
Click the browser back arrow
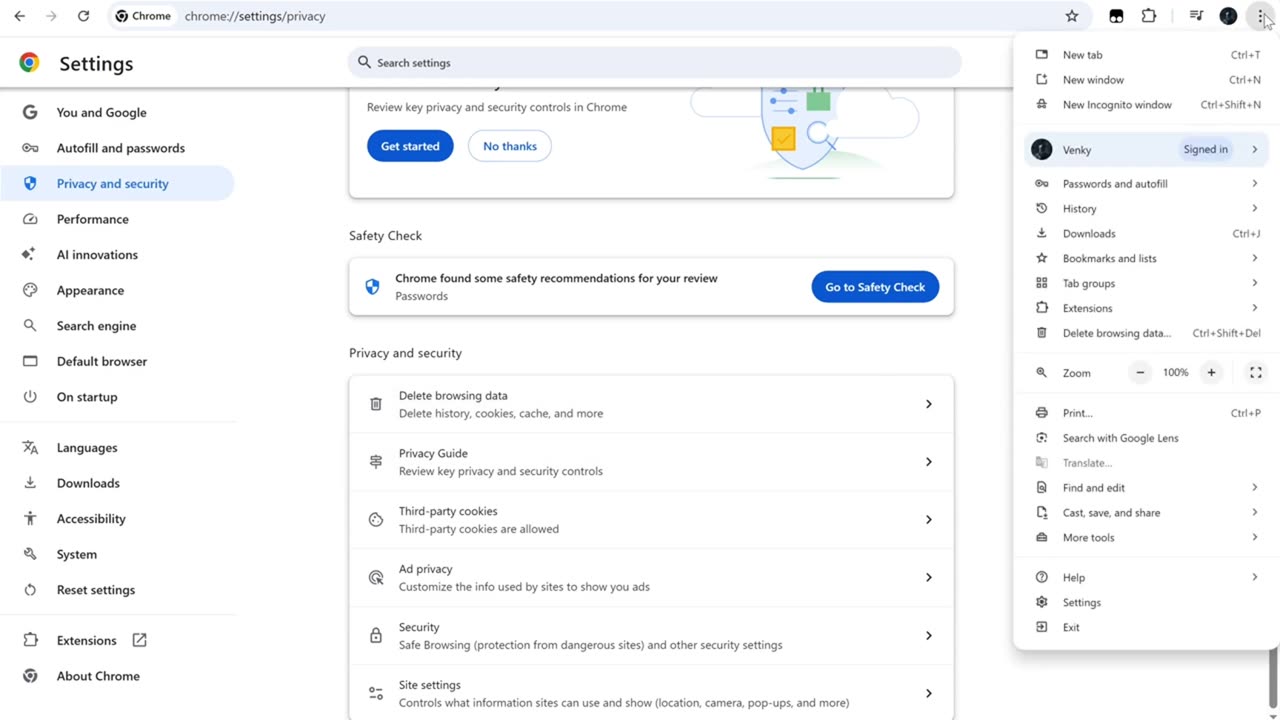(x=19, y=16)
